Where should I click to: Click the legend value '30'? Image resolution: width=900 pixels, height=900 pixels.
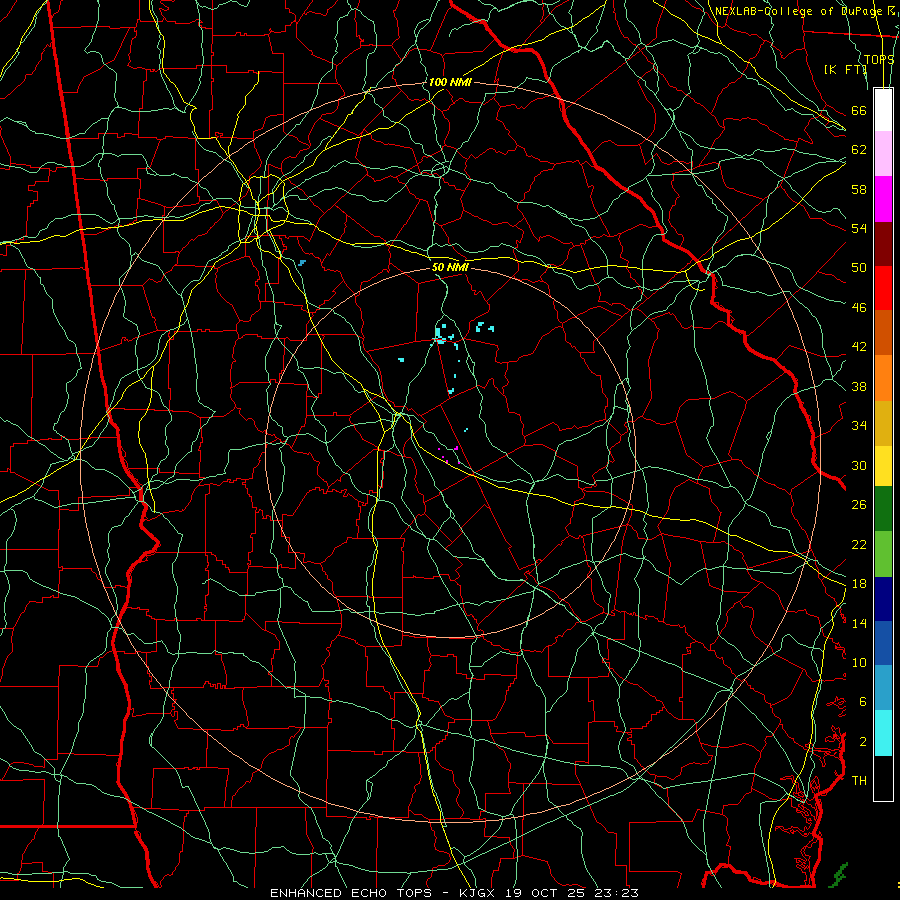click(859, 465)
